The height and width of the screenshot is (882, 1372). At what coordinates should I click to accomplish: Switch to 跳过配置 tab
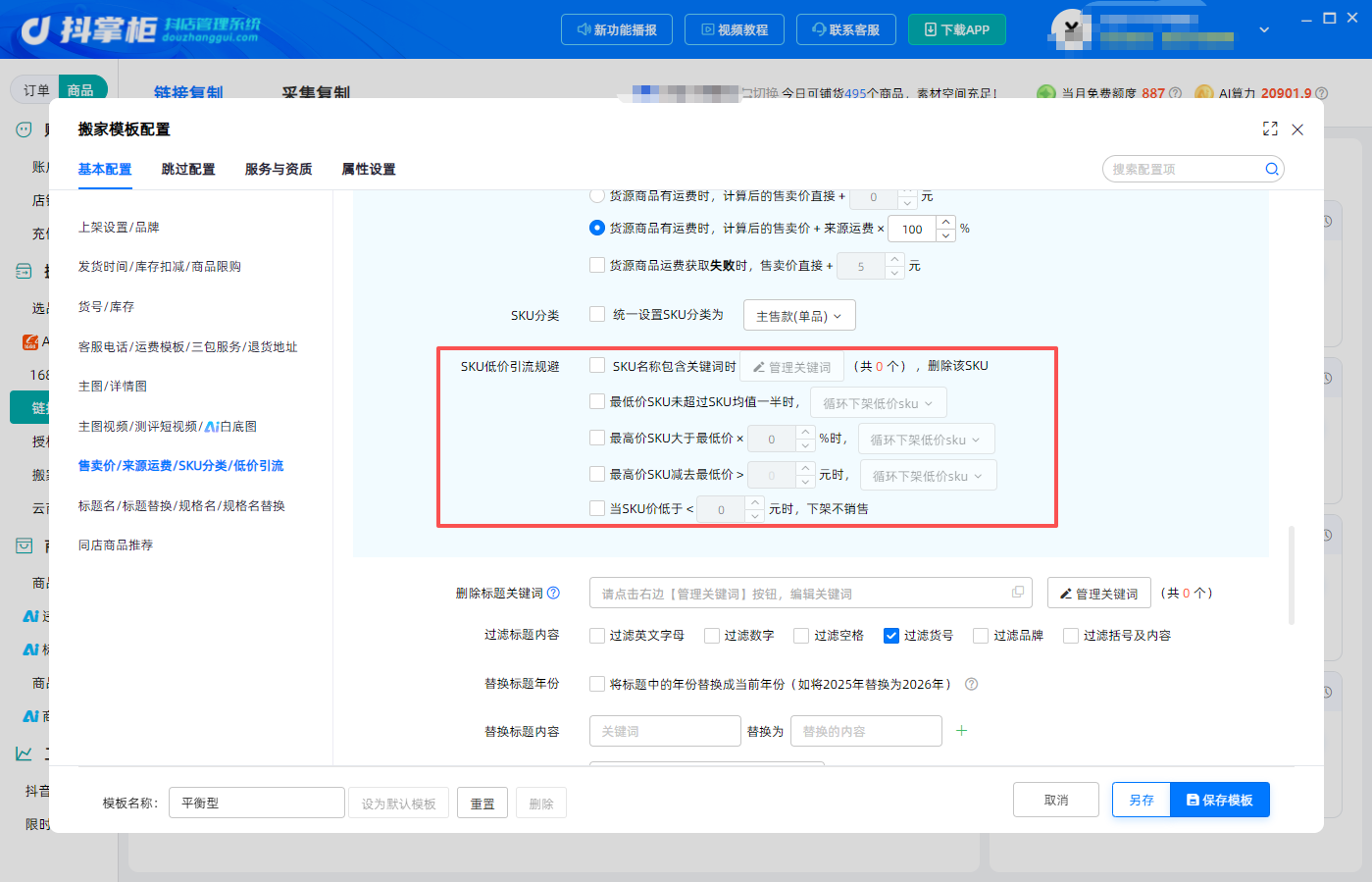pyautogui.click(x=188, y=169)
